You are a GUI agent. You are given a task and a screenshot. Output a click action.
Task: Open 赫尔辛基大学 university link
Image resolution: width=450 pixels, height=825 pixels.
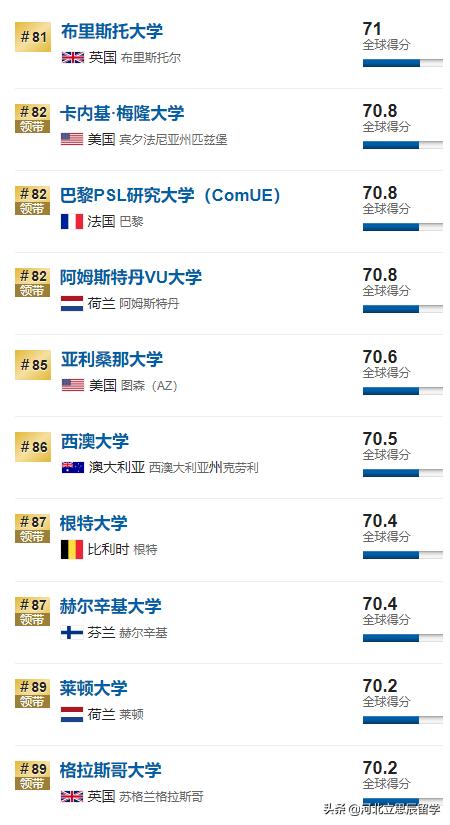coord(111,606)
